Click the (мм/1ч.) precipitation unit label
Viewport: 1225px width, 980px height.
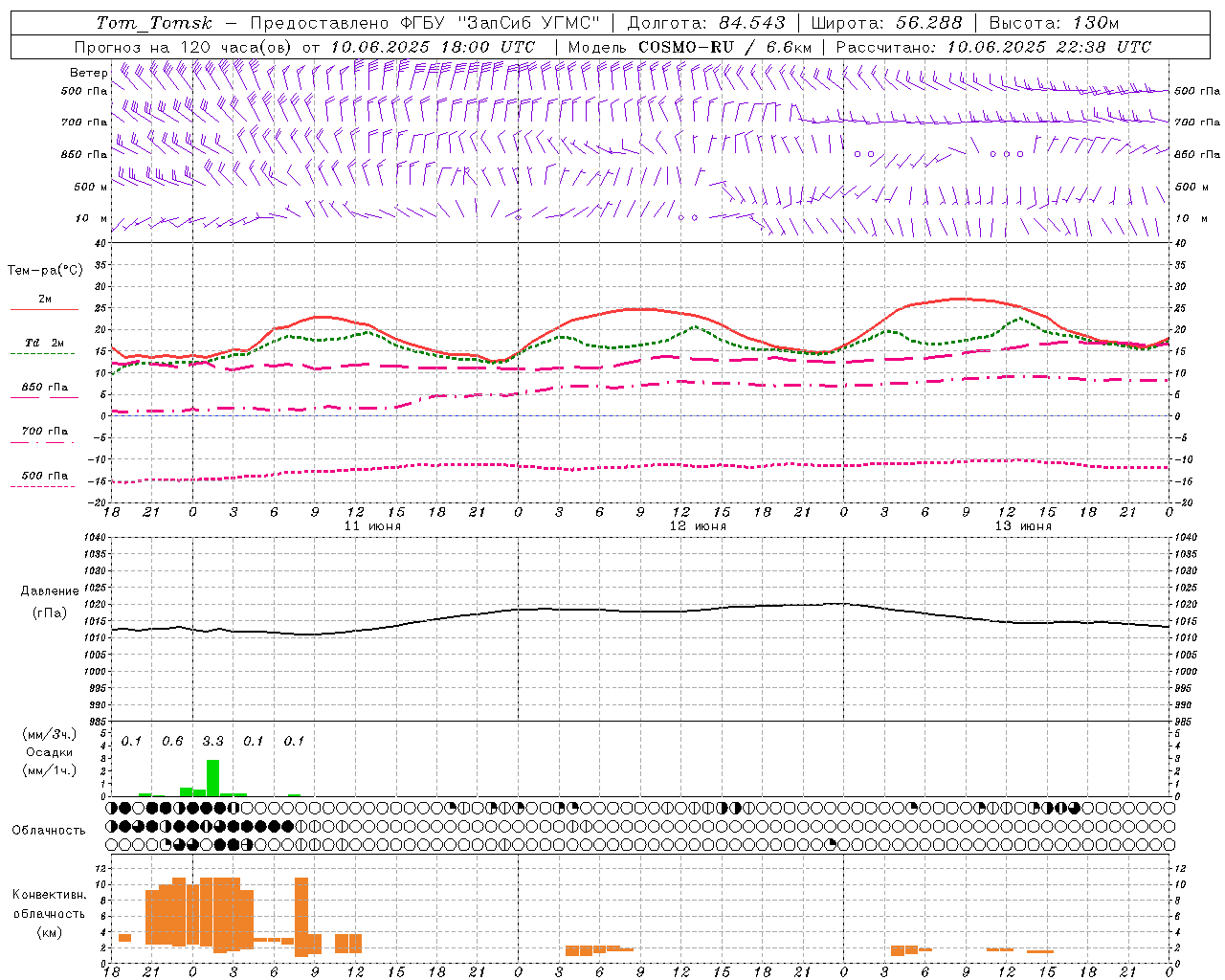(50, 770)
